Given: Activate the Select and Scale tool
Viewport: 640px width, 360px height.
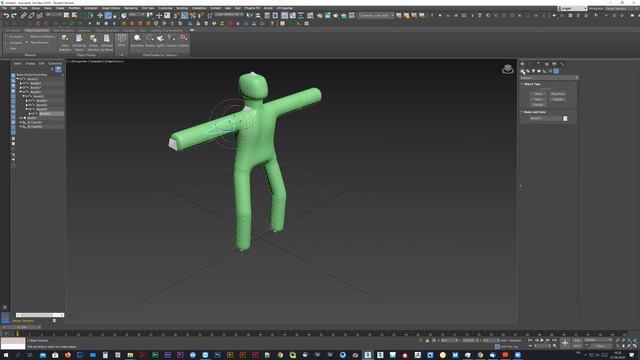Looking at the screenshot, I should coord(116,16).
